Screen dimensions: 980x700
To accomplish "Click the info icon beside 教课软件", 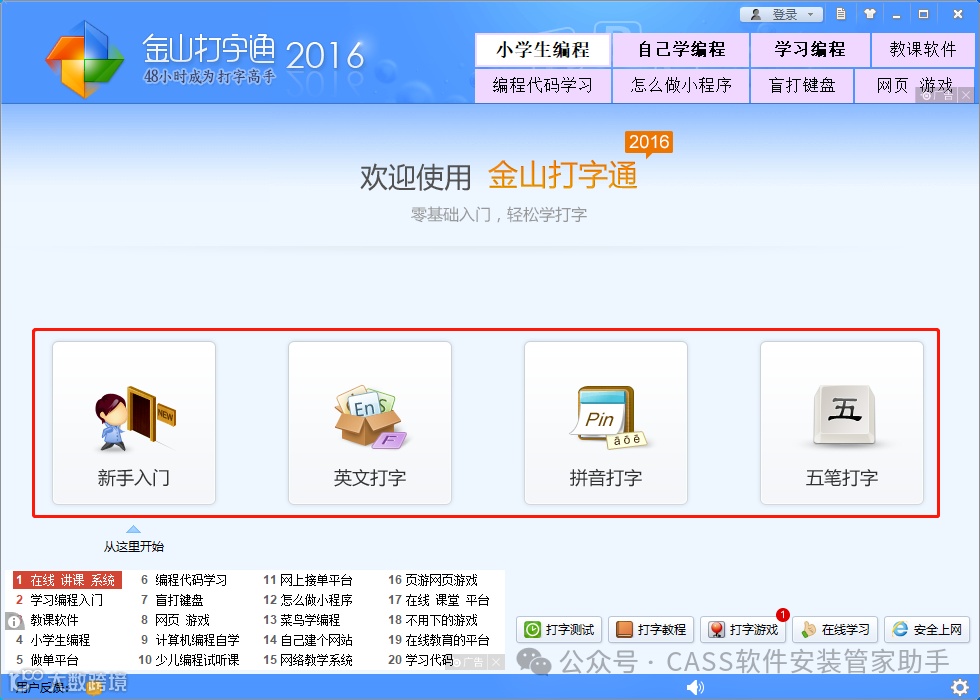I will click(14, 621).
